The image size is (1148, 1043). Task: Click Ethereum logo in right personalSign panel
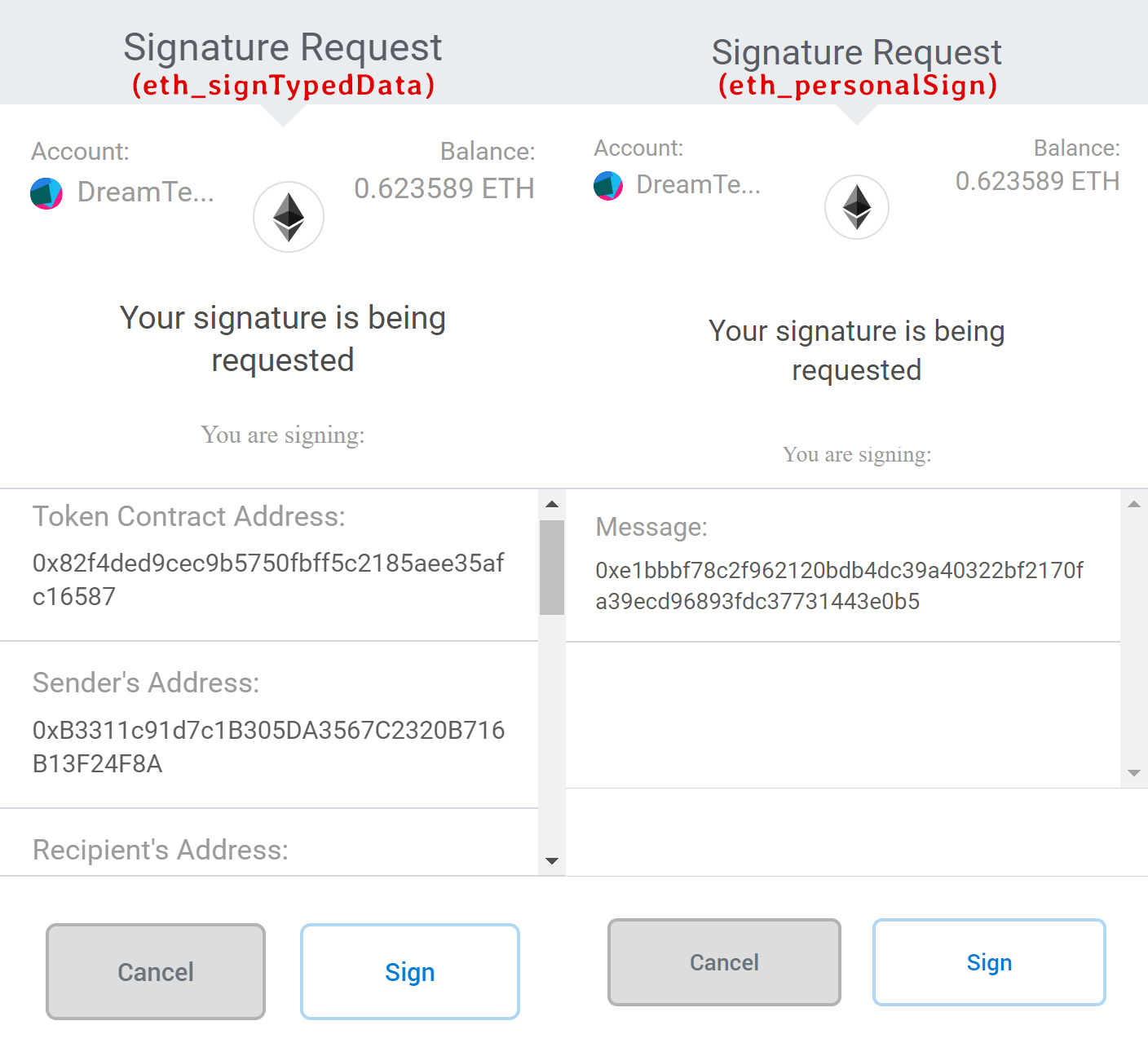tap(856, 207)
